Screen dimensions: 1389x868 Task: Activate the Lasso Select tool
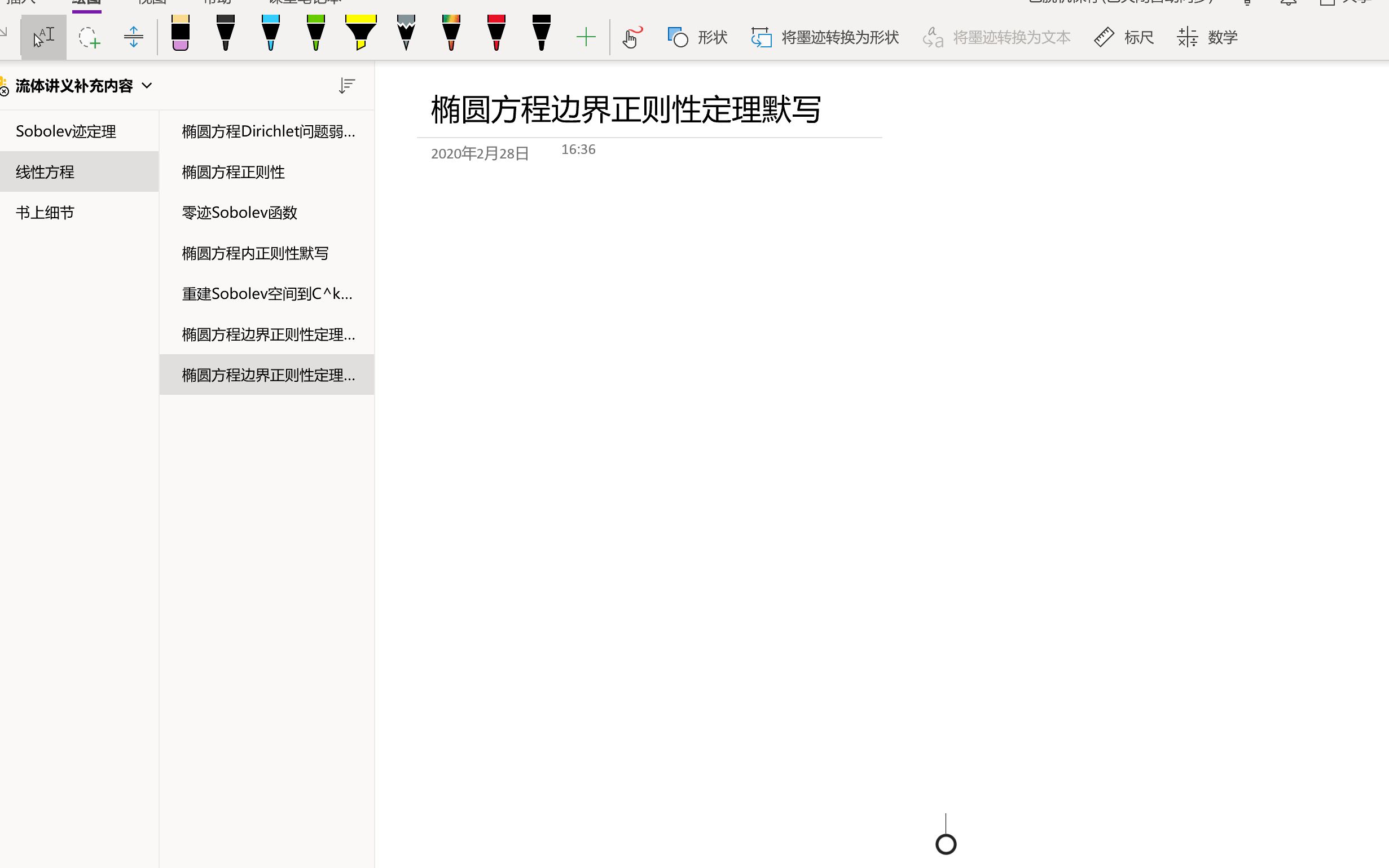(89, 37)
